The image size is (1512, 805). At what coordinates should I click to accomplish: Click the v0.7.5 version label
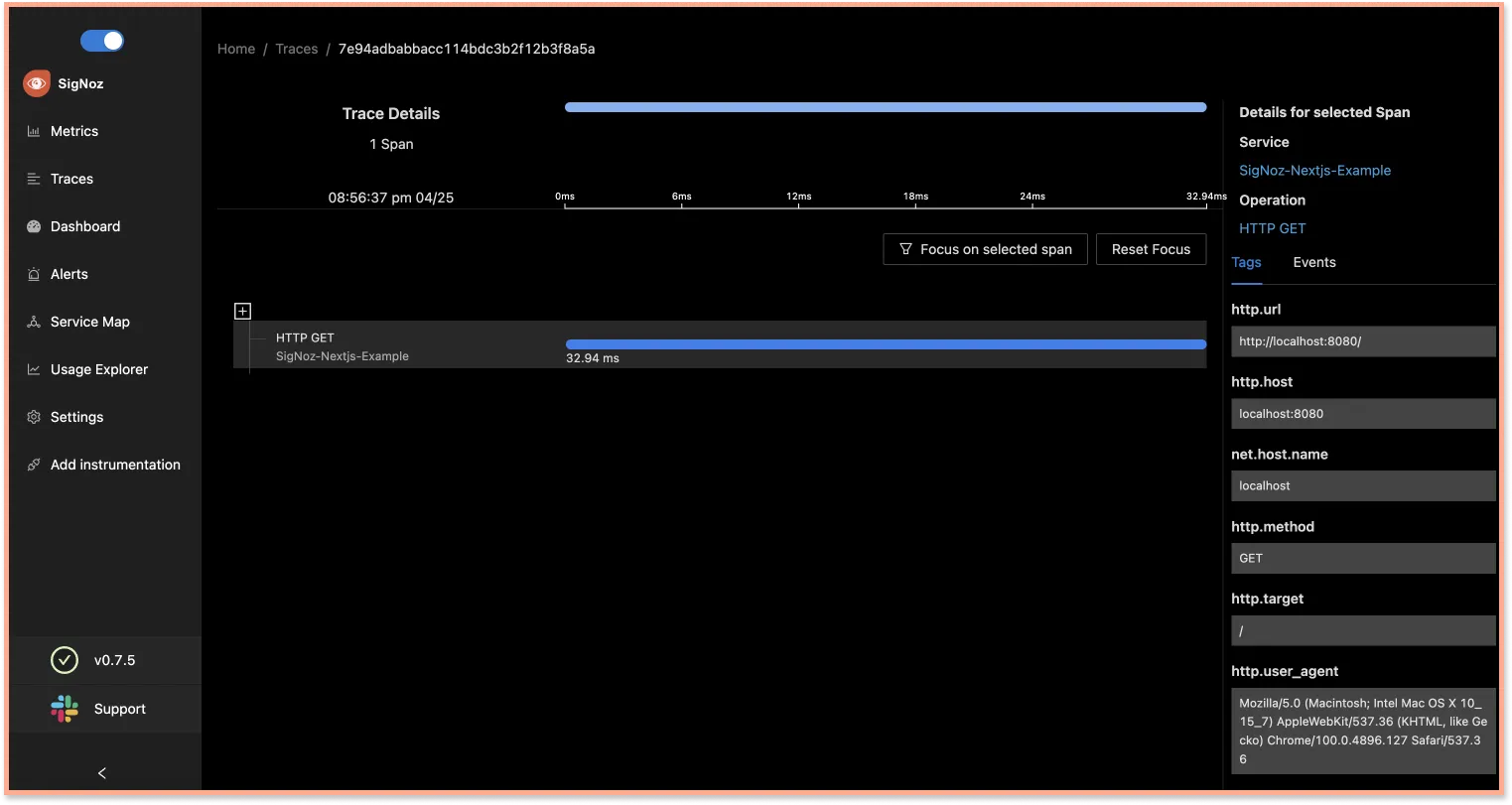click(115, 660)
